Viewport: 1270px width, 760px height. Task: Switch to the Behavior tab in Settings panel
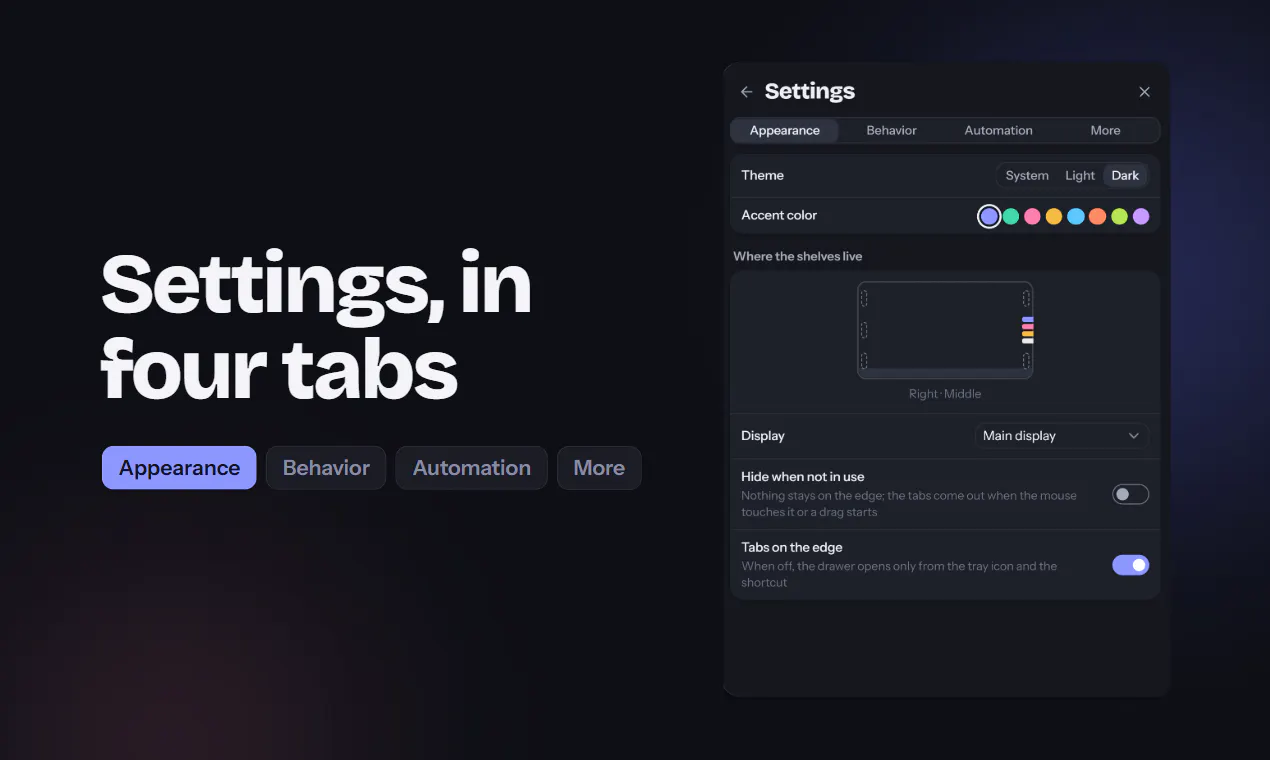point(891,131)
